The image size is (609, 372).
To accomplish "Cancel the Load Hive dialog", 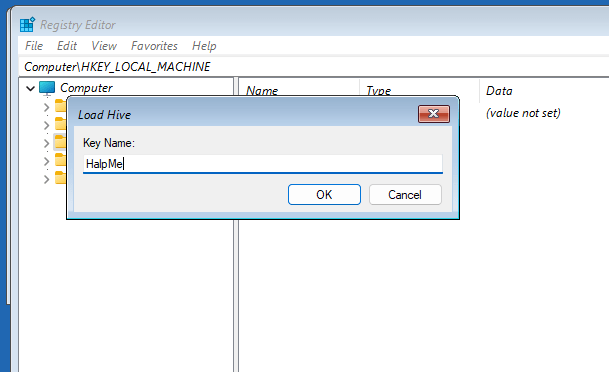I will point(405,195).
